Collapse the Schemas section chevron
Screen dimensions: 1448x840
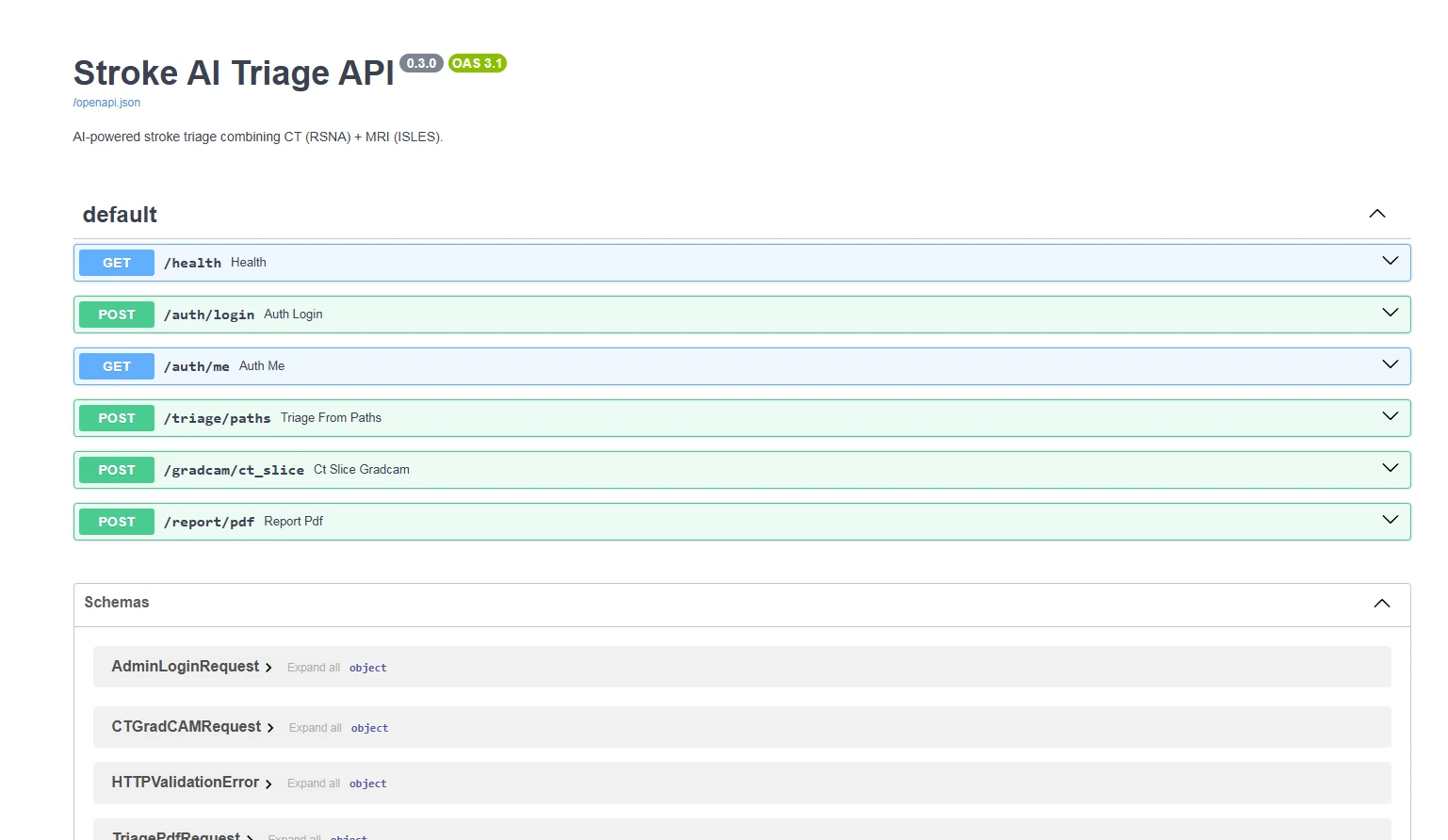(1382, 604)
